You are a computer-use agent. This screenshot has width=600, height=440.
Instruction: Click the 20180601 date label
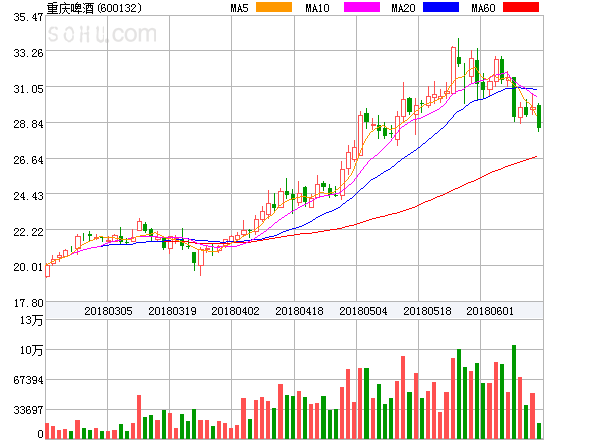[x=490, y=311]
